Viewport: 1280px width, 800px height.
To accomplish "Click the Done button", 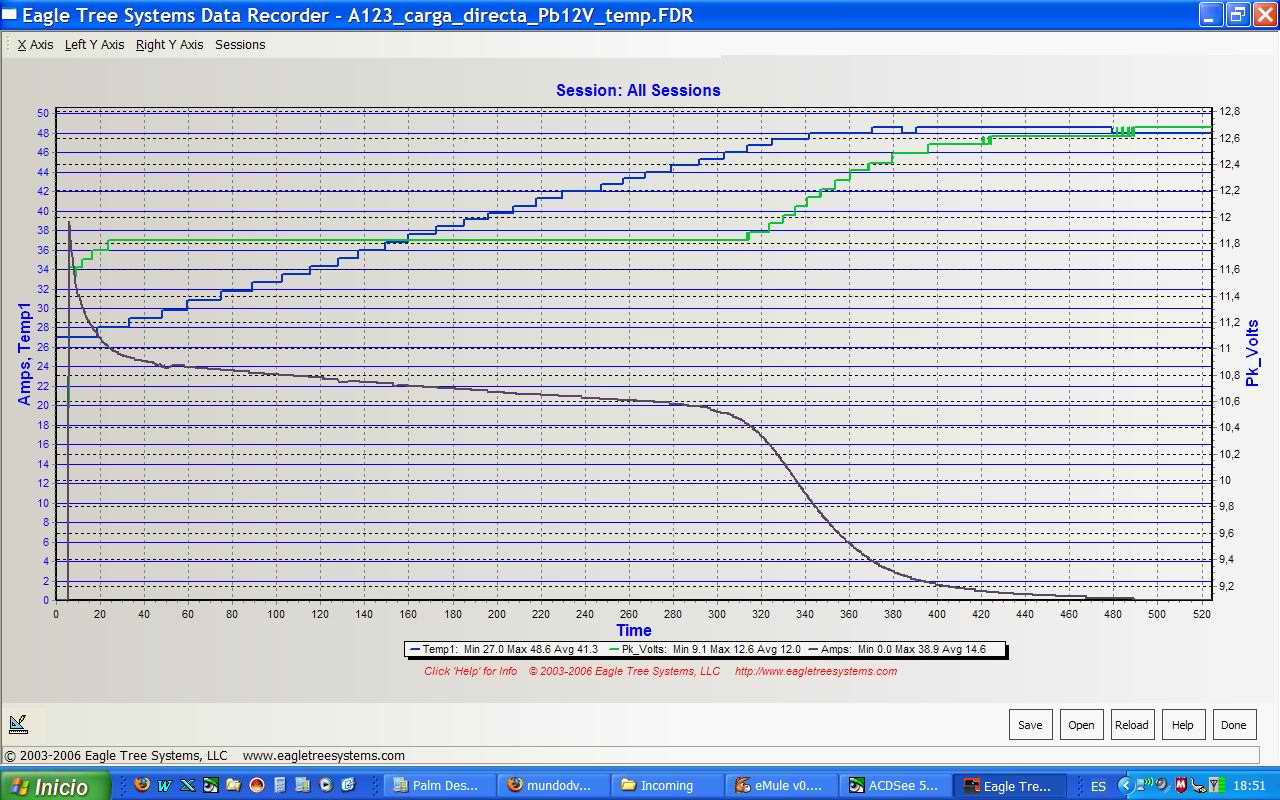I will point(1233,725).
